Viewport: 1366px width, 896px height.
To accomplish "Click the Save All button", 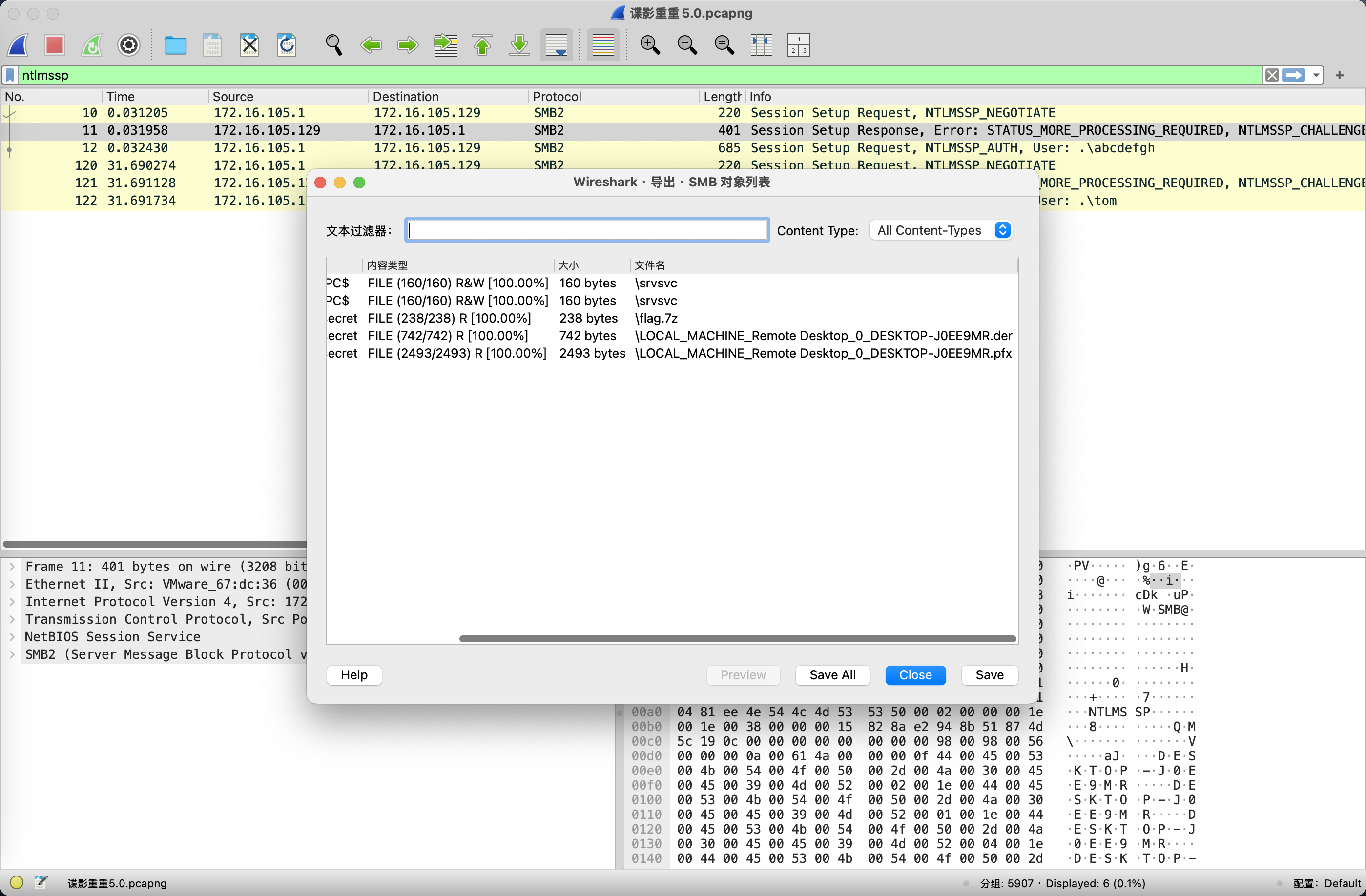I will (x=832, y=675).
